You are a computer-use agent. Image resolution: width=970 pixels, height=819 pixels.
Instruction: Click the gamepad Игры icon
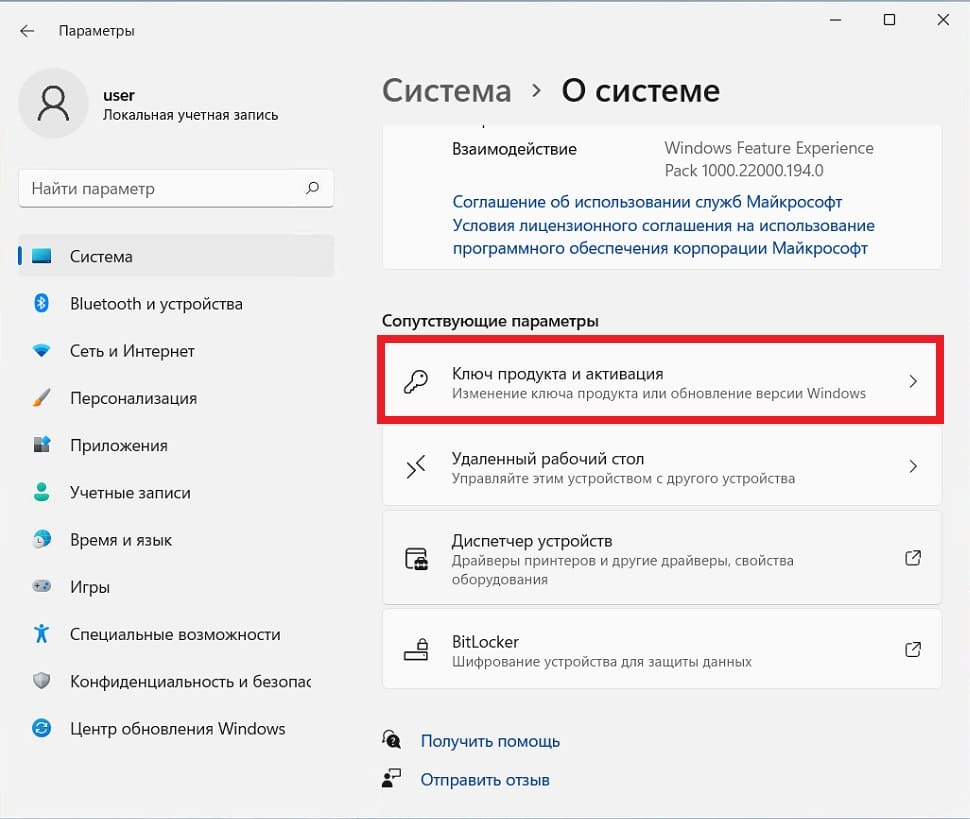click(41, 586)
